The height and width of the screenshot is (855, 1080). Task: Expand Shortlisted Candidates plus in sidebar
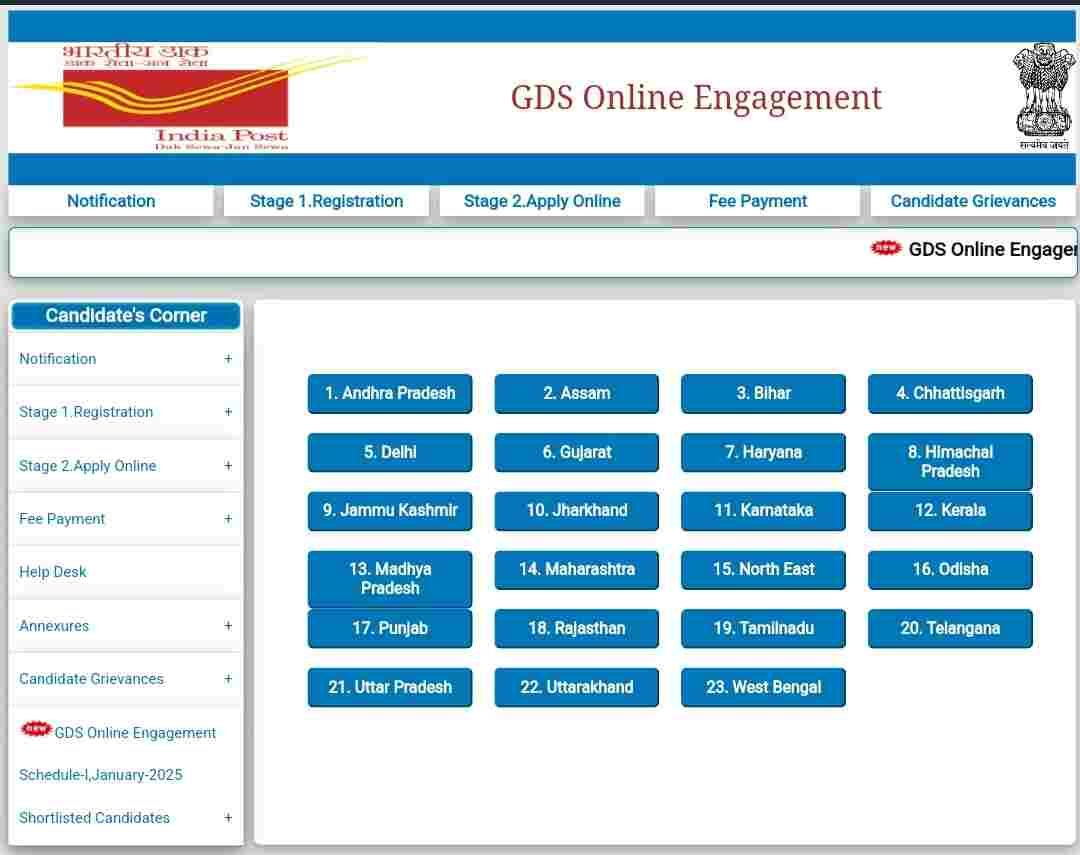[228, 818]
